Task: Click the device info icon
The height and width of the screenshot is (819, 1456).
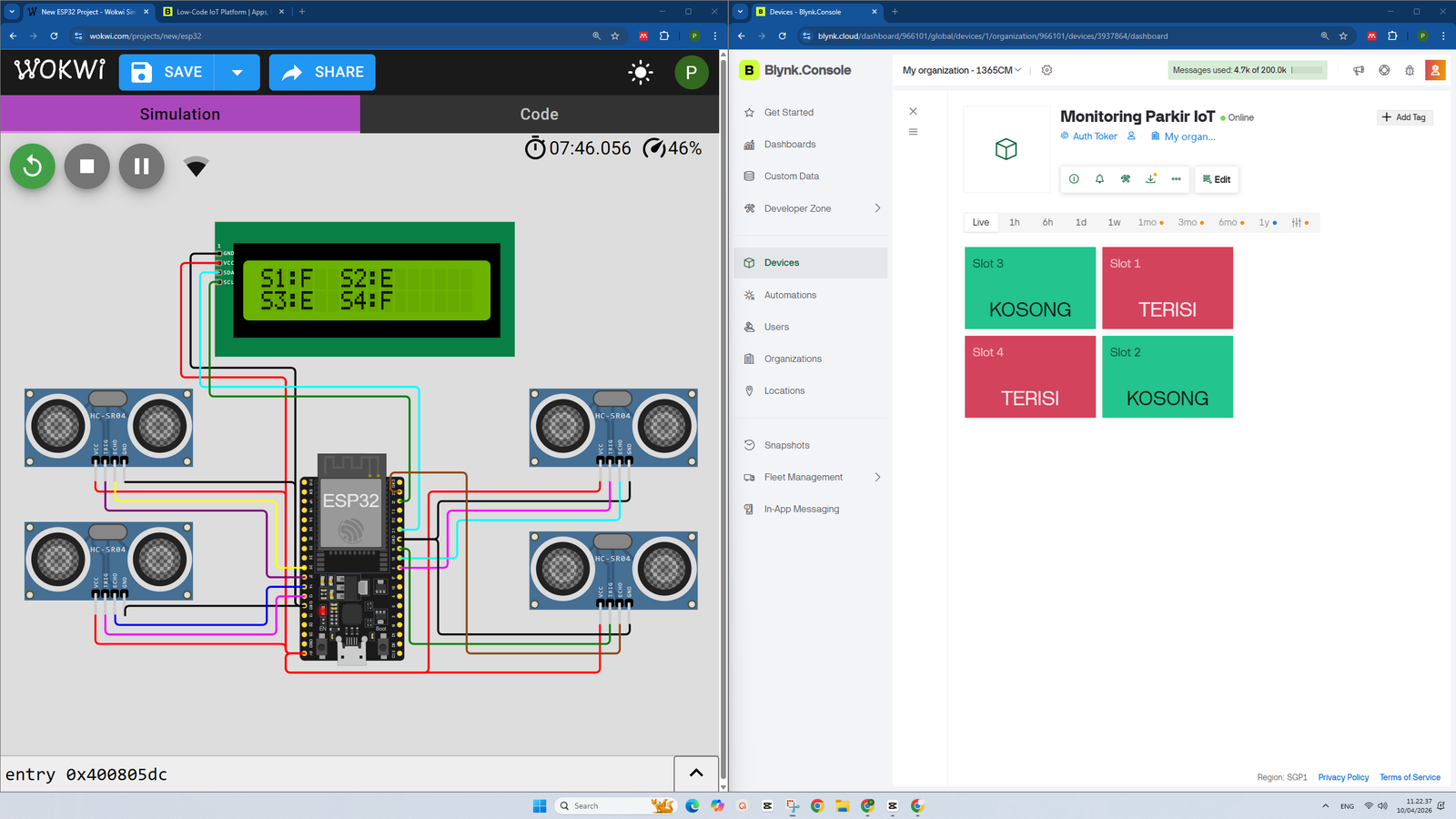Action: (1074, 179)
